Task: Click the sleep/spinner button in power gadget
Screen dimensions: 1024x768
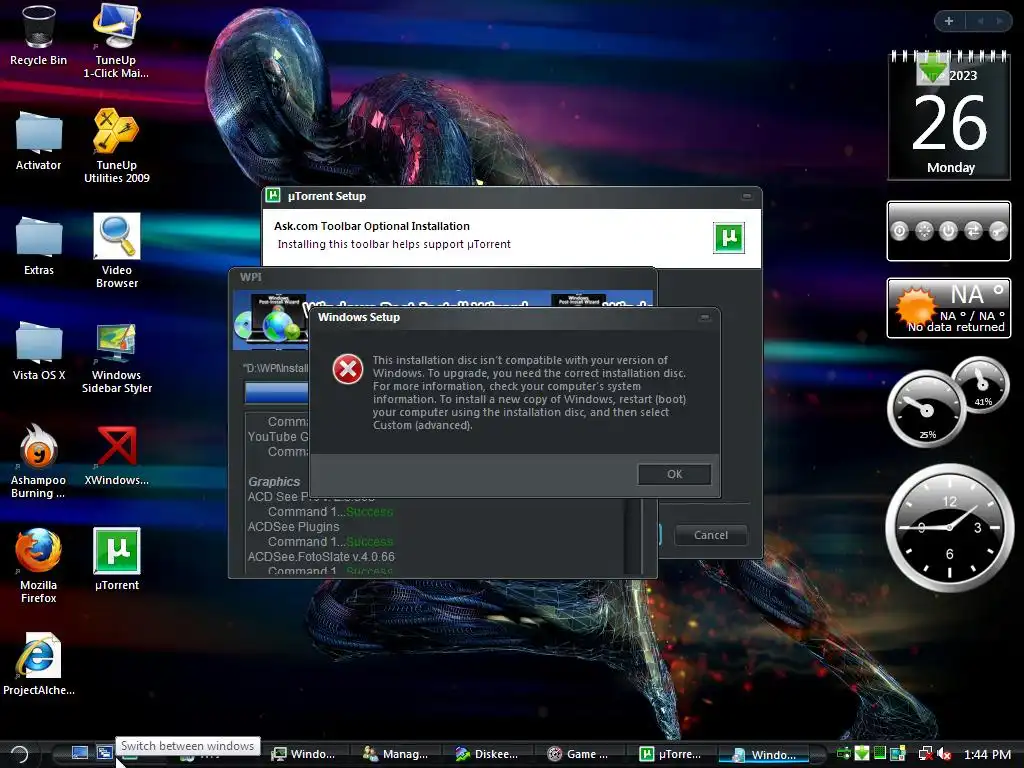Action: (924, 231)
